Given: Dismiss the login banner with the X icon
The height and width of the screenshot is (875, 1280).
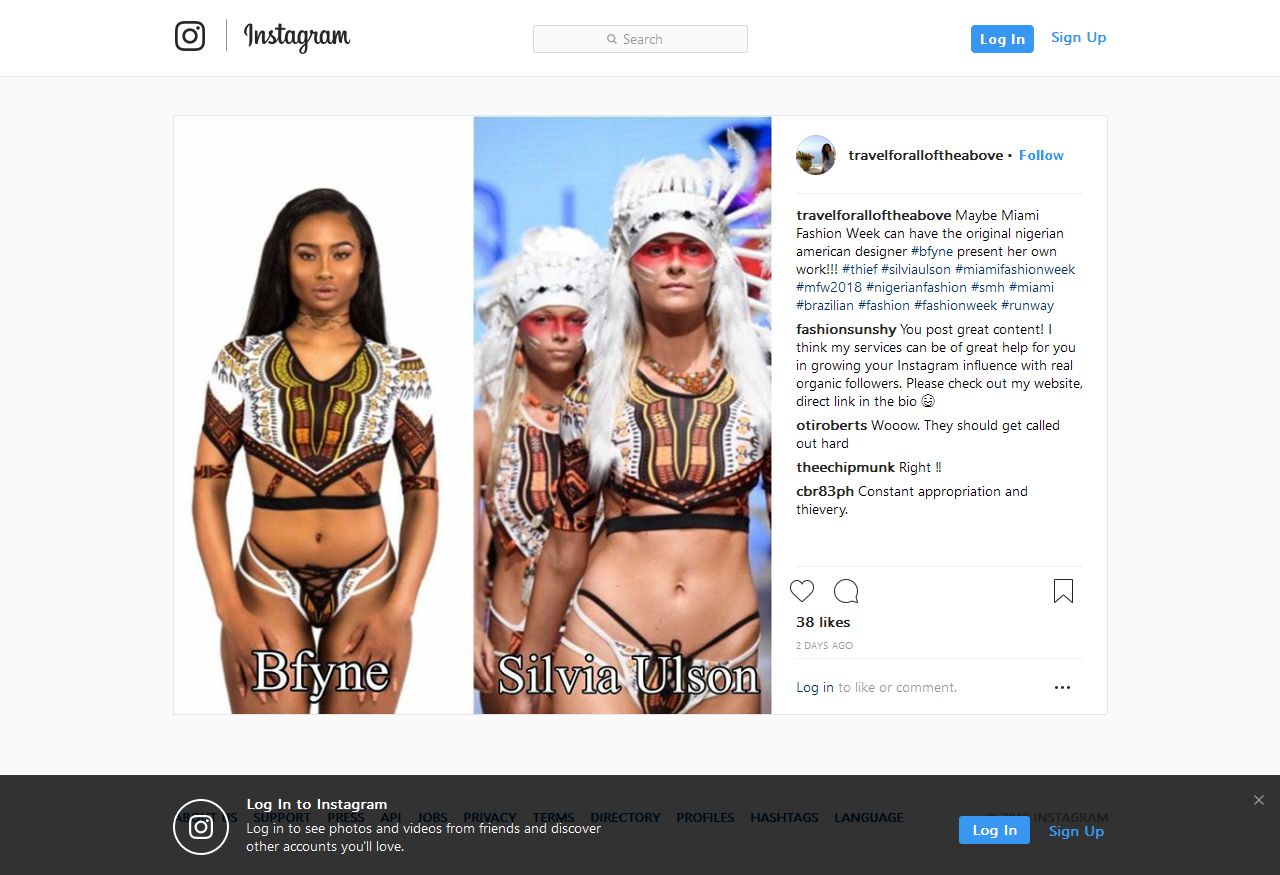Looking at the screenshot, I should coord(1259,800).
